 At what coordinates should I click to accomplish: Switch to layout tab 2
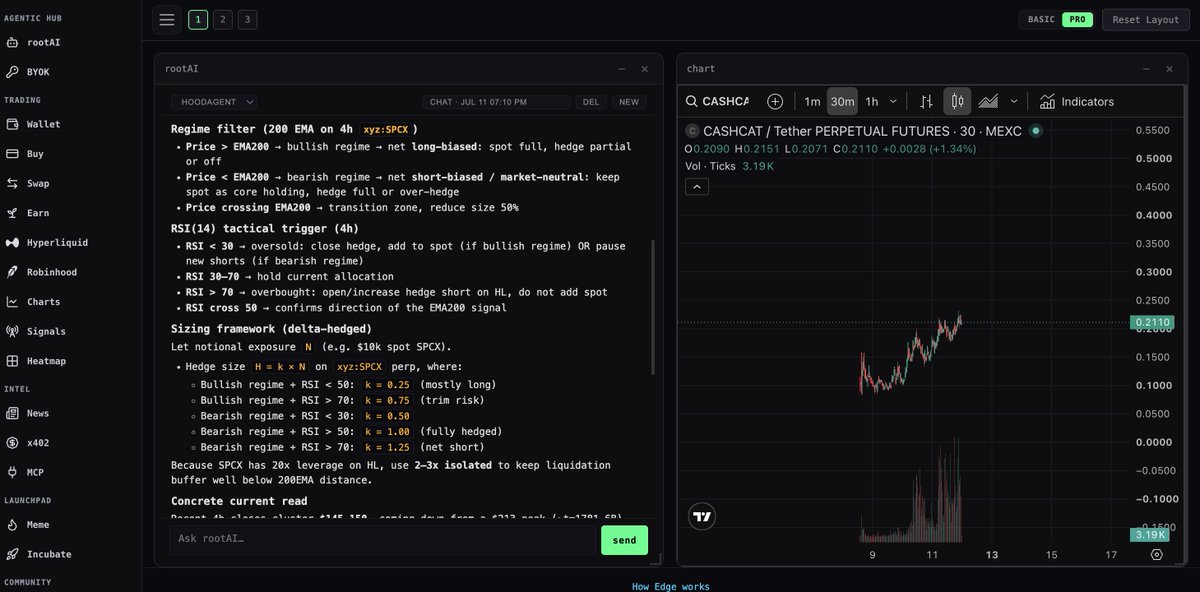pyautogui.click(x=223, y=19)
